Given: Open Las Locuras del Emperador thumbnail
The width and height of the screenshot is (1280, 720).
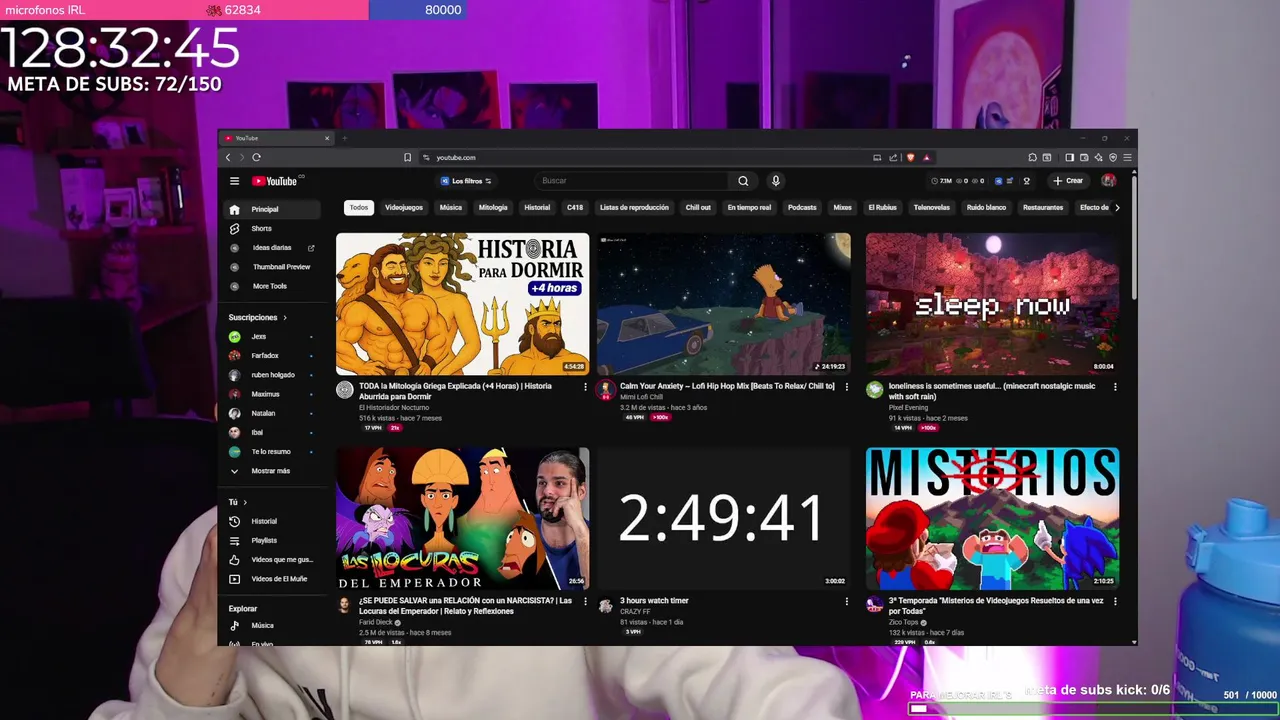Looking at the screenshot, I should 463,518.
